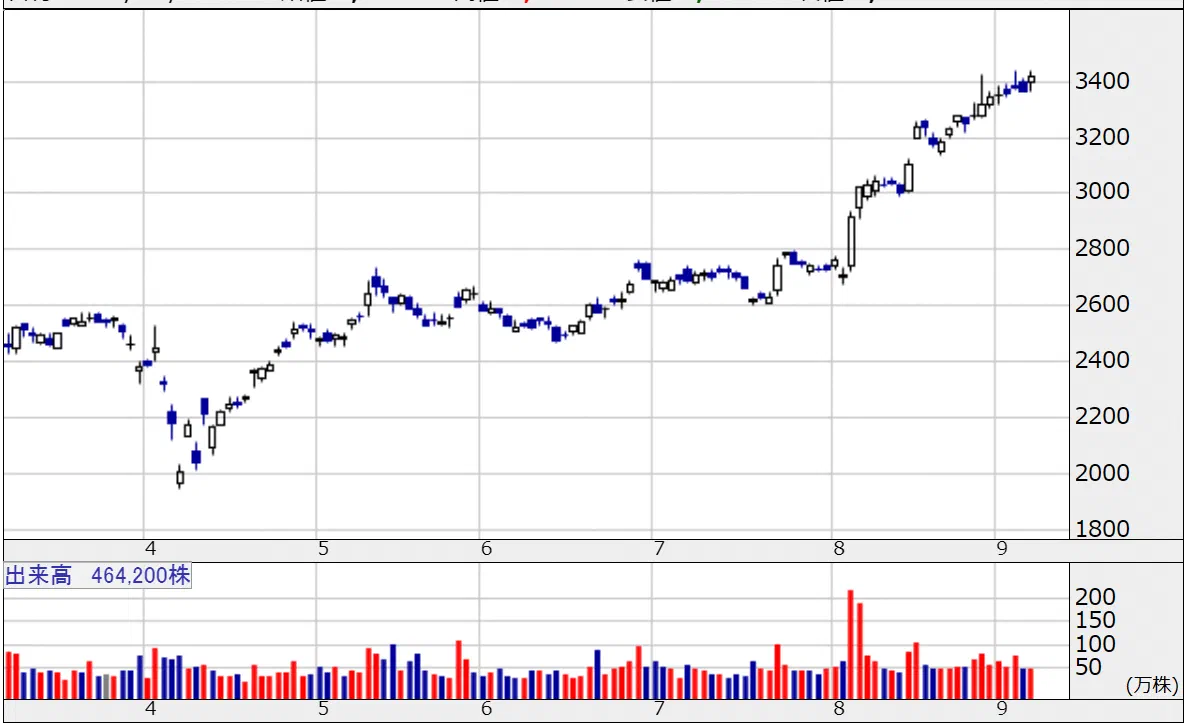Click the 出来高 464,200株 volume label

coord(97,575)
